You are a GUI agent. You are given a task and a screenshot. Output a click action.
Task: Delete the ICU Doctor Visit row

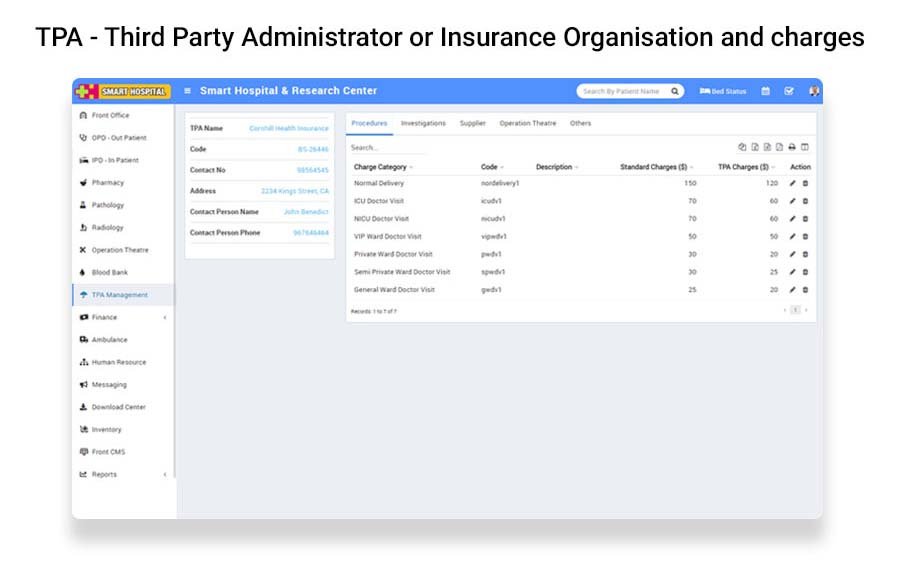[806, 201]
